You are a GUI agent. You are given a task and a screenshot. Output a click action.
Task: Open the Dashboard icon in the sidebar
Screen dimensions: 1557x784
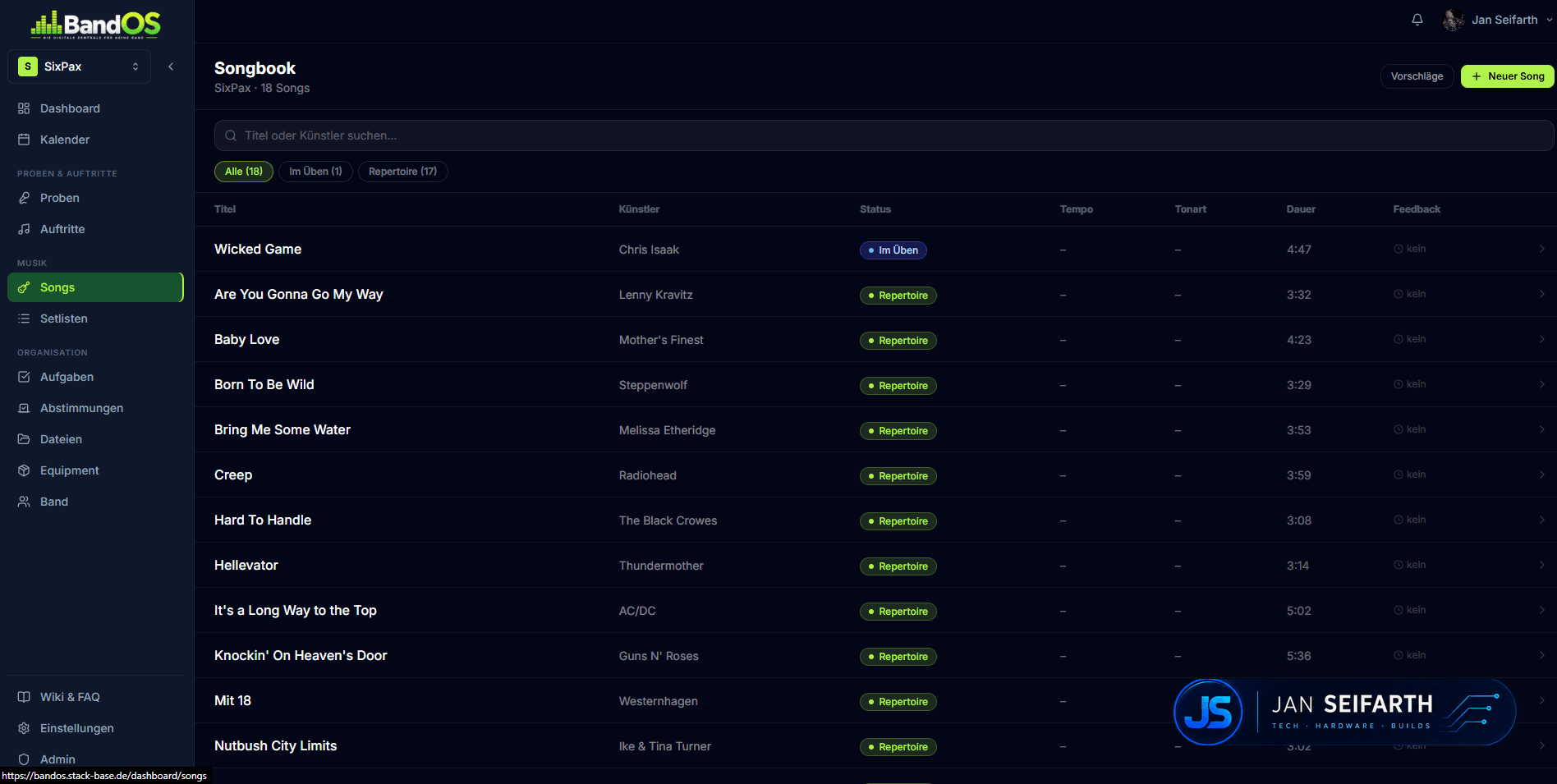(24, 108)
